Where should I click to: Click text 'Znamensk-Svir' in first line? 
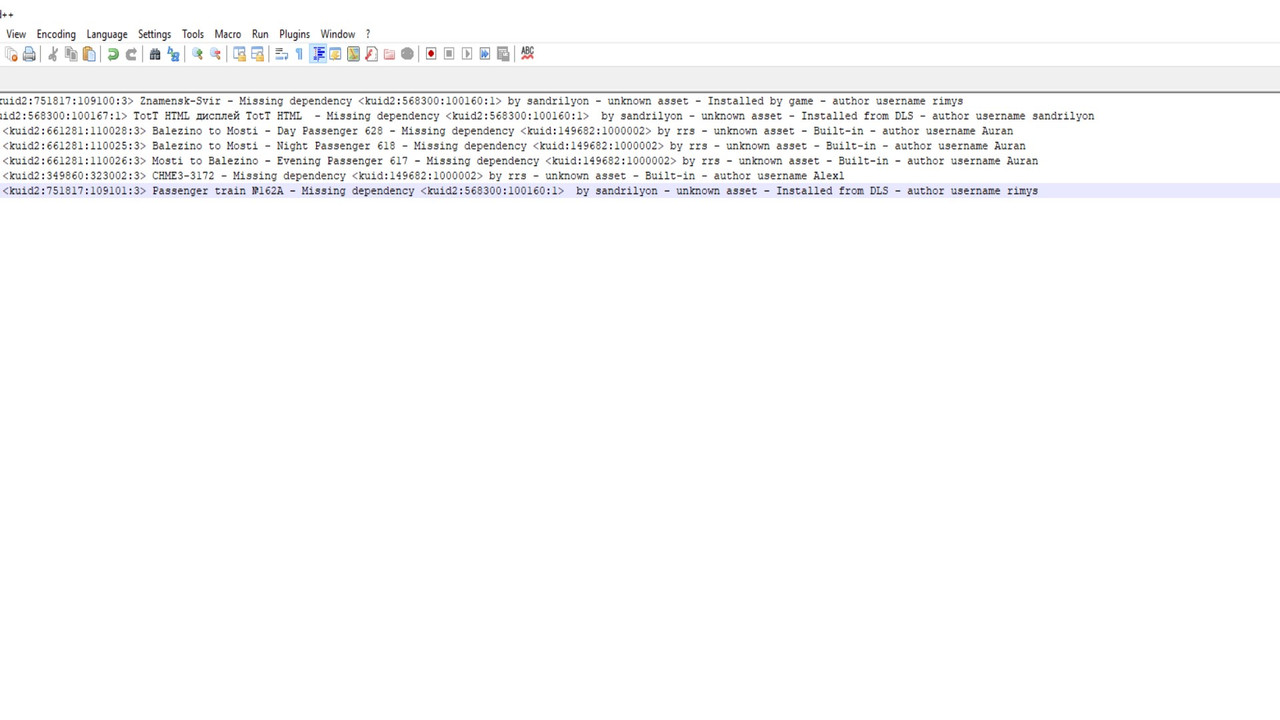point(180,101)
